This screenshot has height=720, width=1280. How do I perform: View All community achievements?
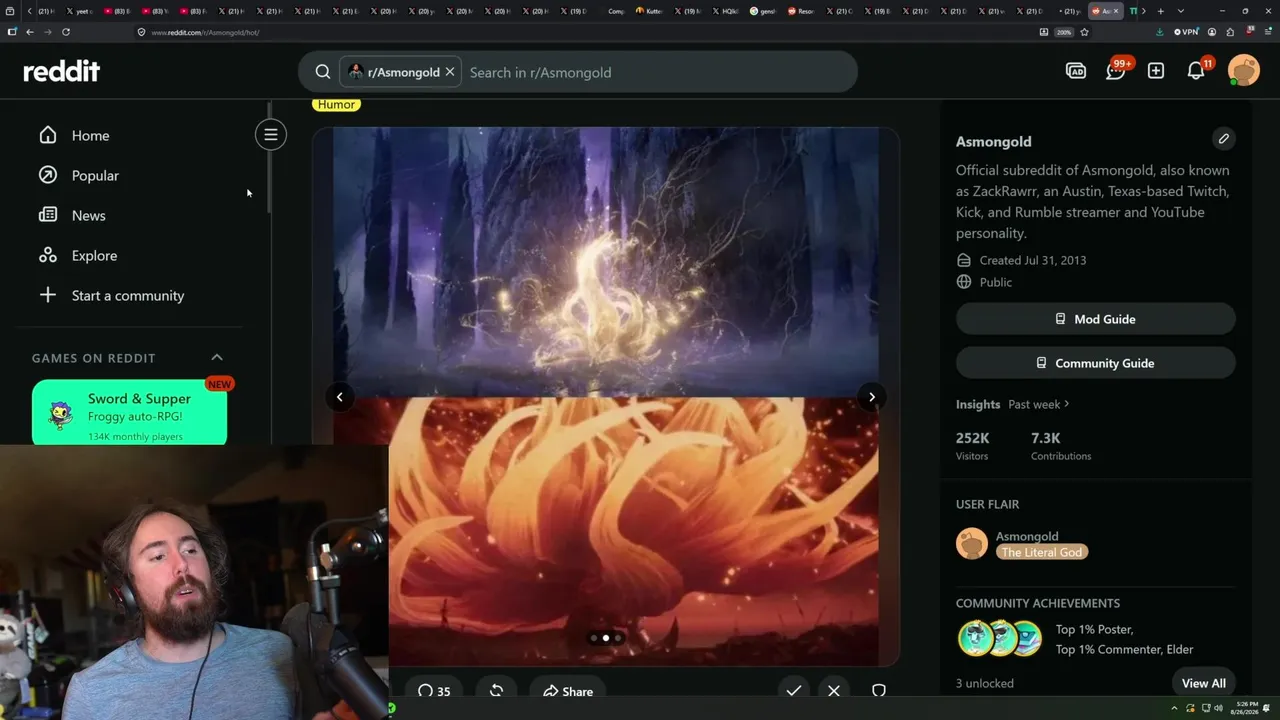click(x=1203, y=683)
